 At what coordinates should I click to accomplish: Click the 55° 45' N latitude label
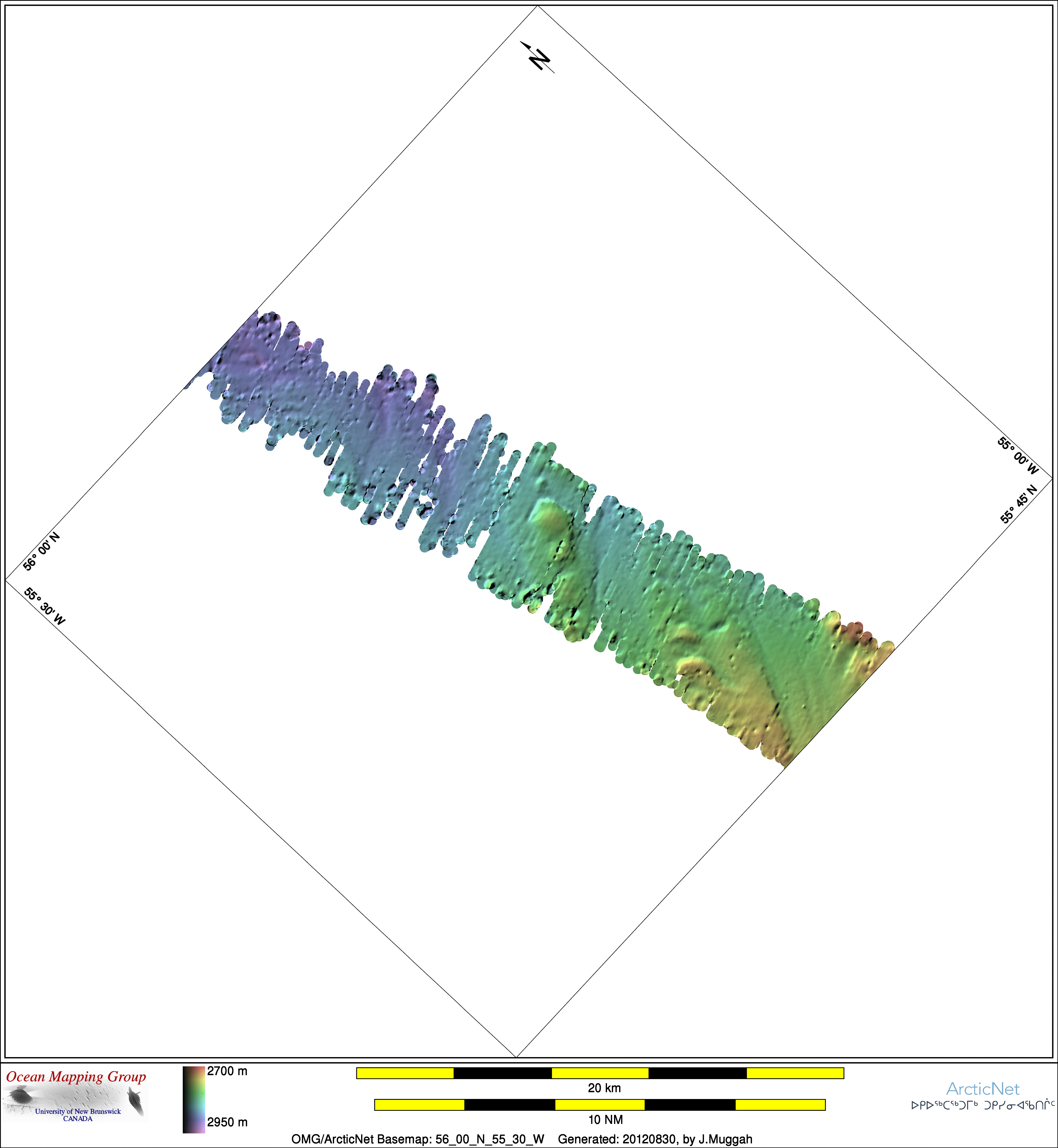1019,504
